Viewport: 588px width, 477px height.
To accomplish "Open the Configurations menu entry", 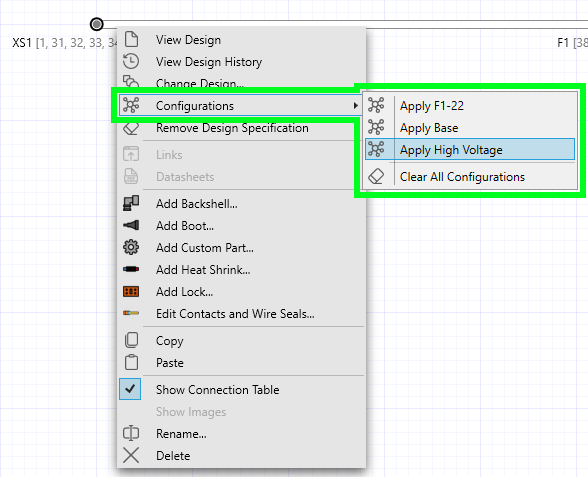I will (x=241, y=105).
